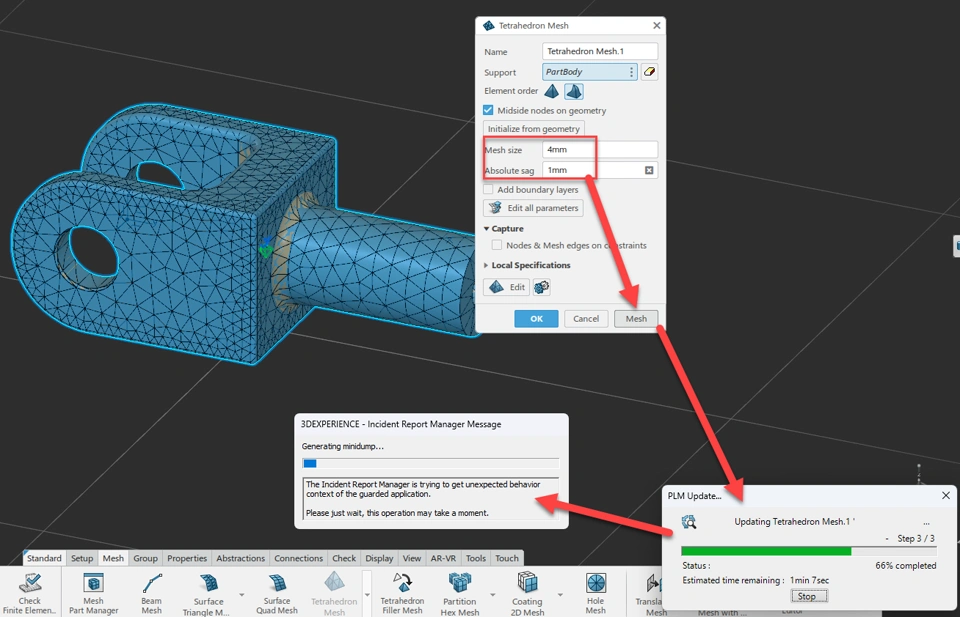Image resolution: width=960 pixels, height=617 pixels.
Task: Switch to the Connections tab
Action: coord(299,558)
